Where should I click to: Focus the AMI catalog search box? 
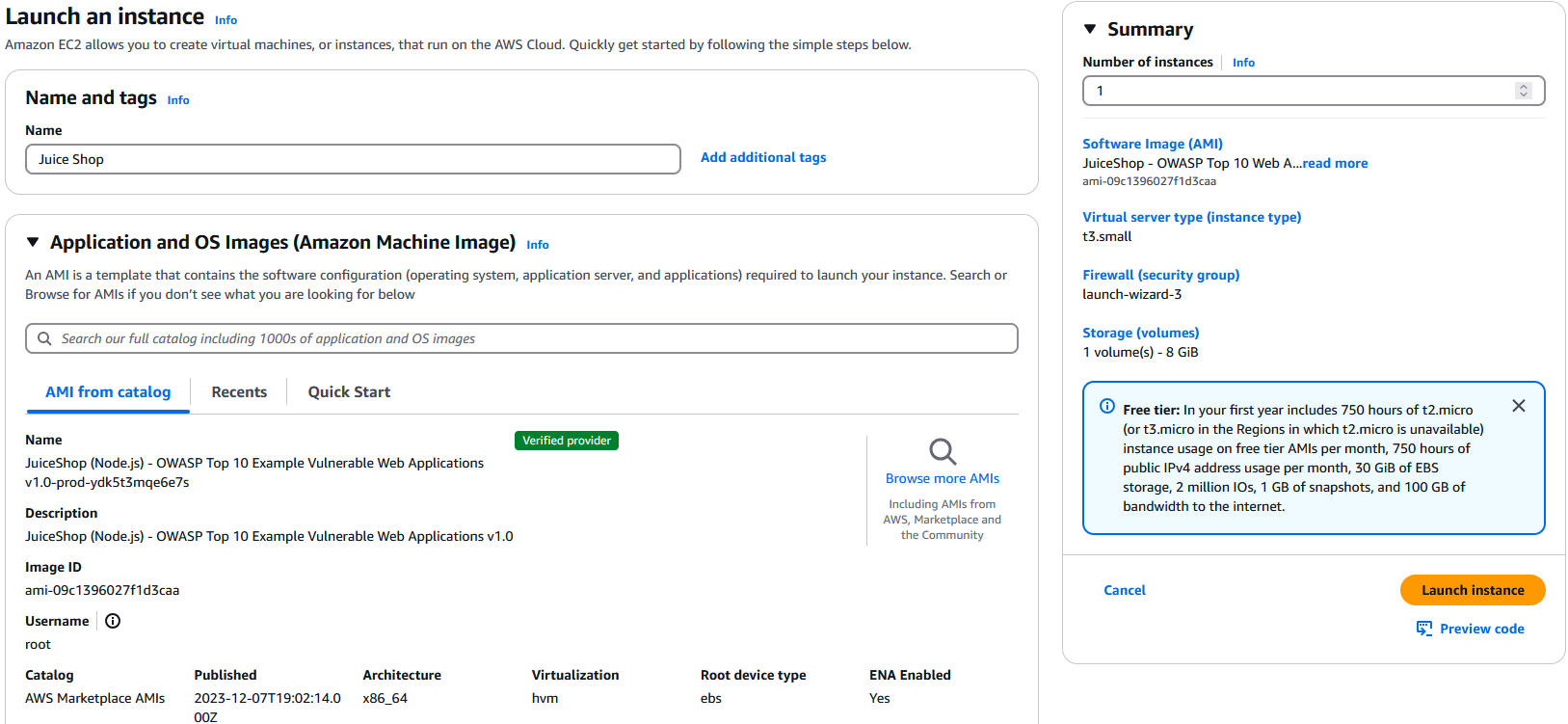pos(521,338)
